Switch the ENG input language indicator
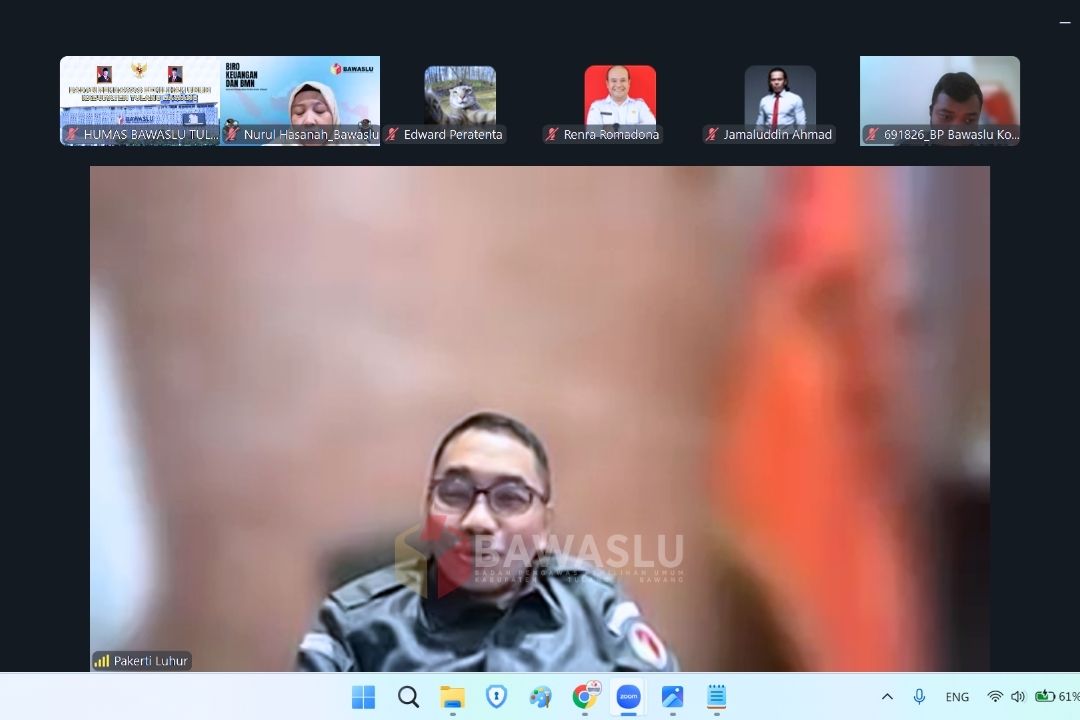This screenshot has height=720, width=1080. click(x=957, y=697)
